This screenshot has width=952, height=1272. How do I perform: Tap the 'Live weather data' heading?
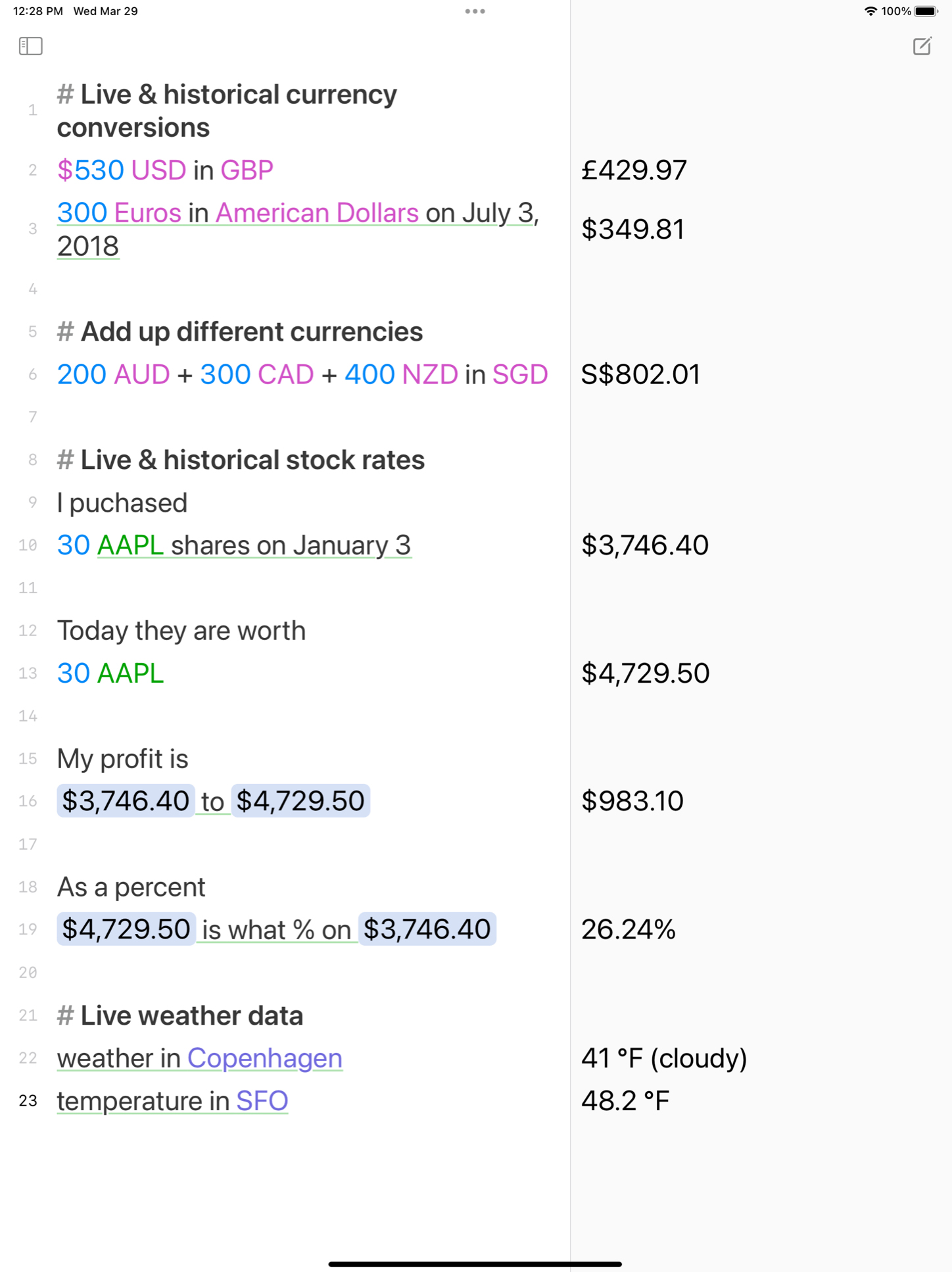pos(191,1015)
